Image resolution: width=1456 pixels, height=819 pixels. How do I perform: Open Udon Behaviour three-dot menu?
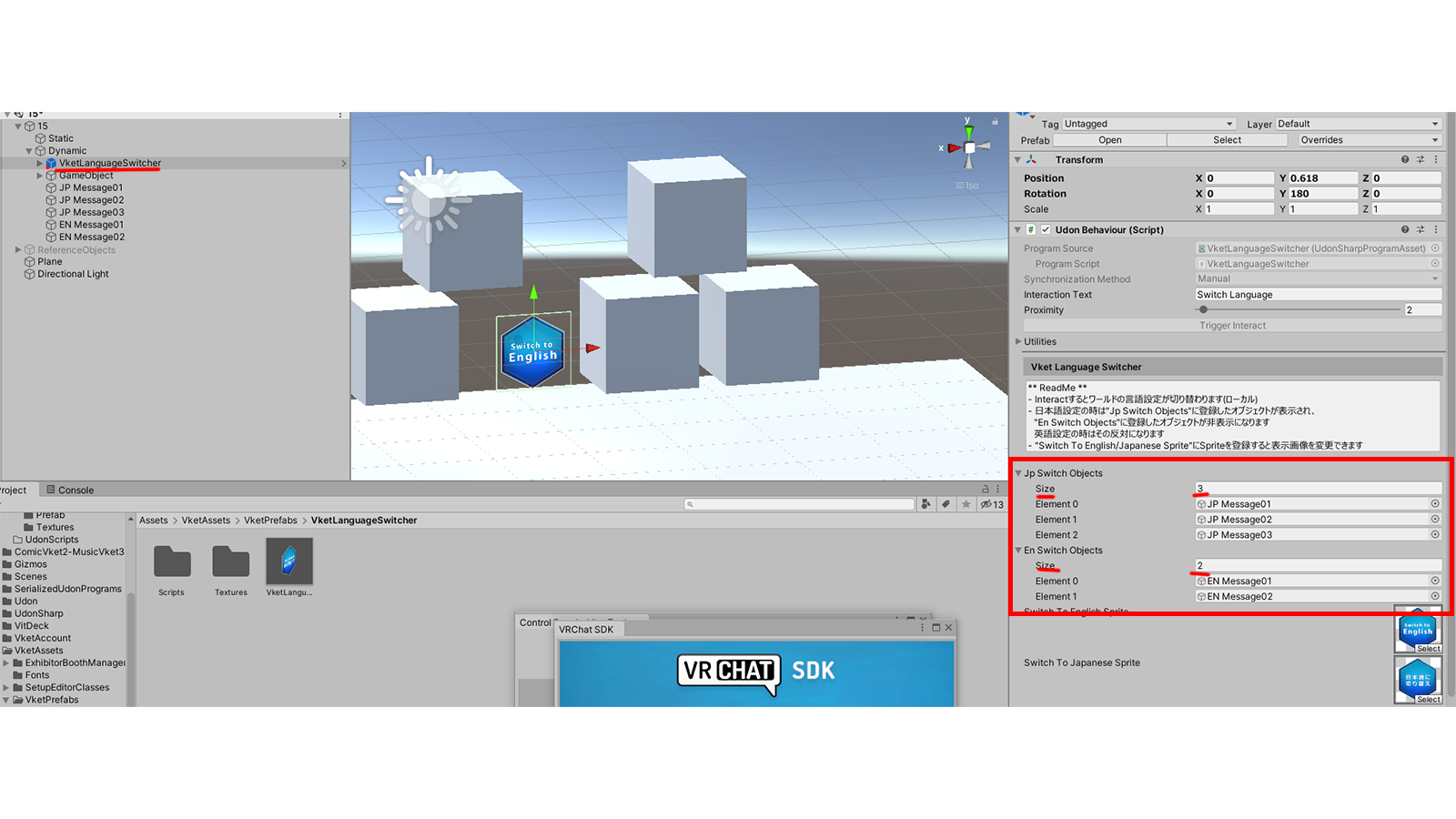point(1436,229)
